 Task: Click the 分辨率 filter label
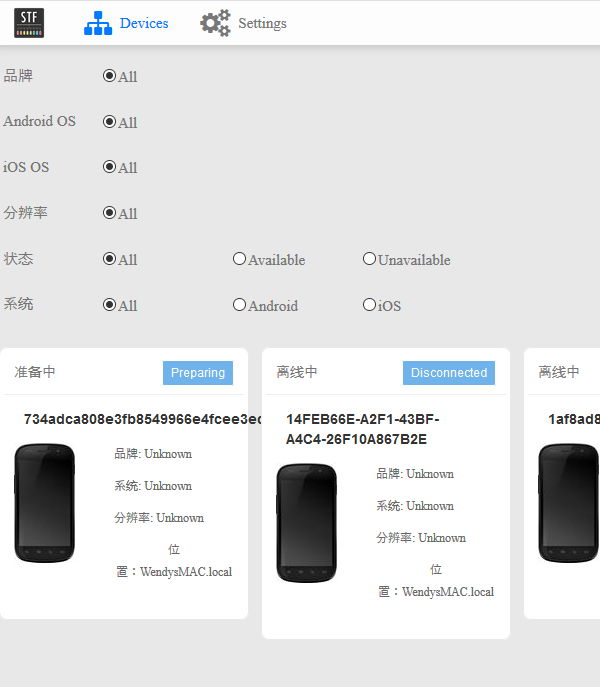(x=25, y=212)
